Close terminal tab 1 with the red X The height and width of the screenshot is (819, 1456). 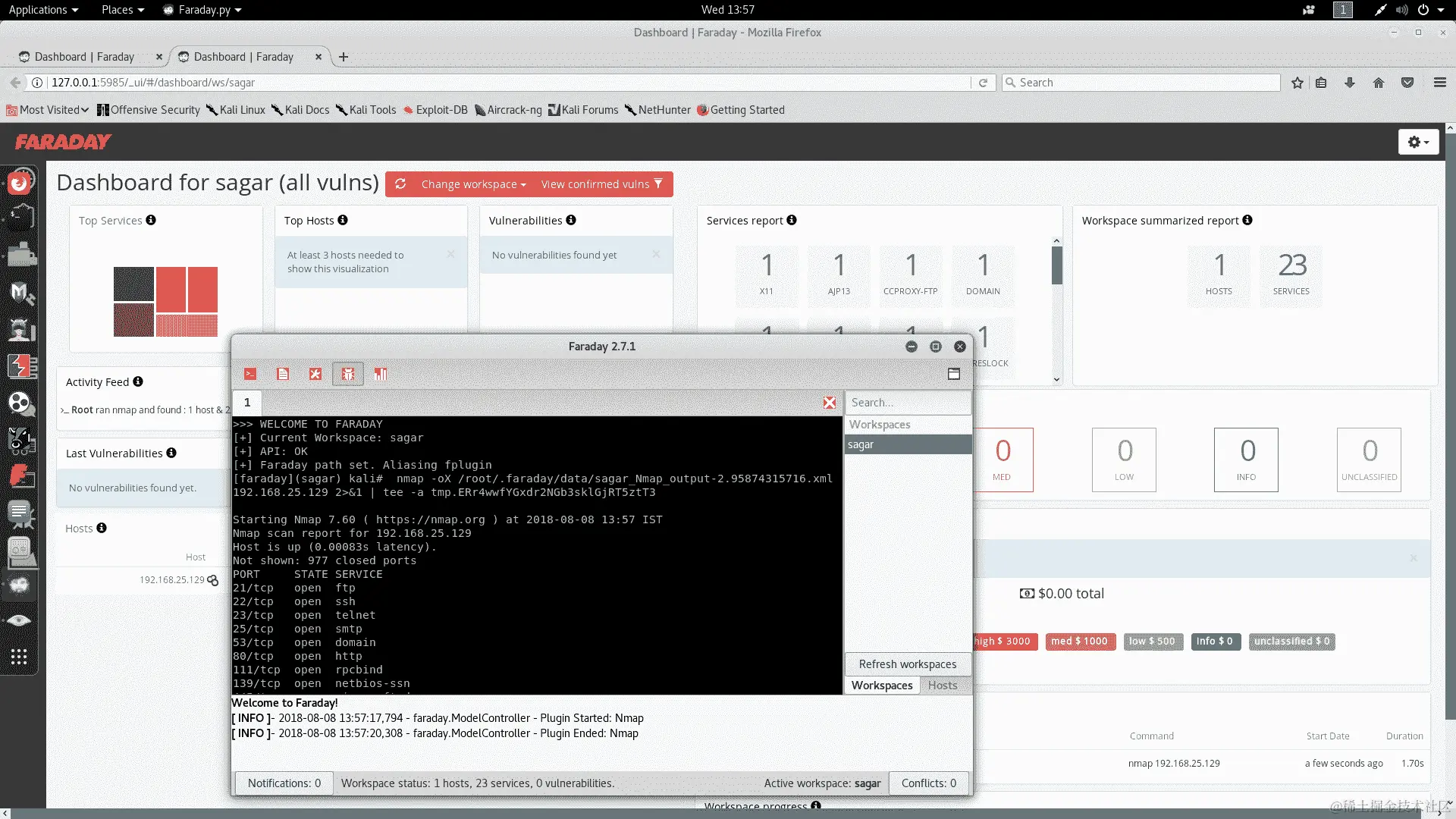coord(830,403)
